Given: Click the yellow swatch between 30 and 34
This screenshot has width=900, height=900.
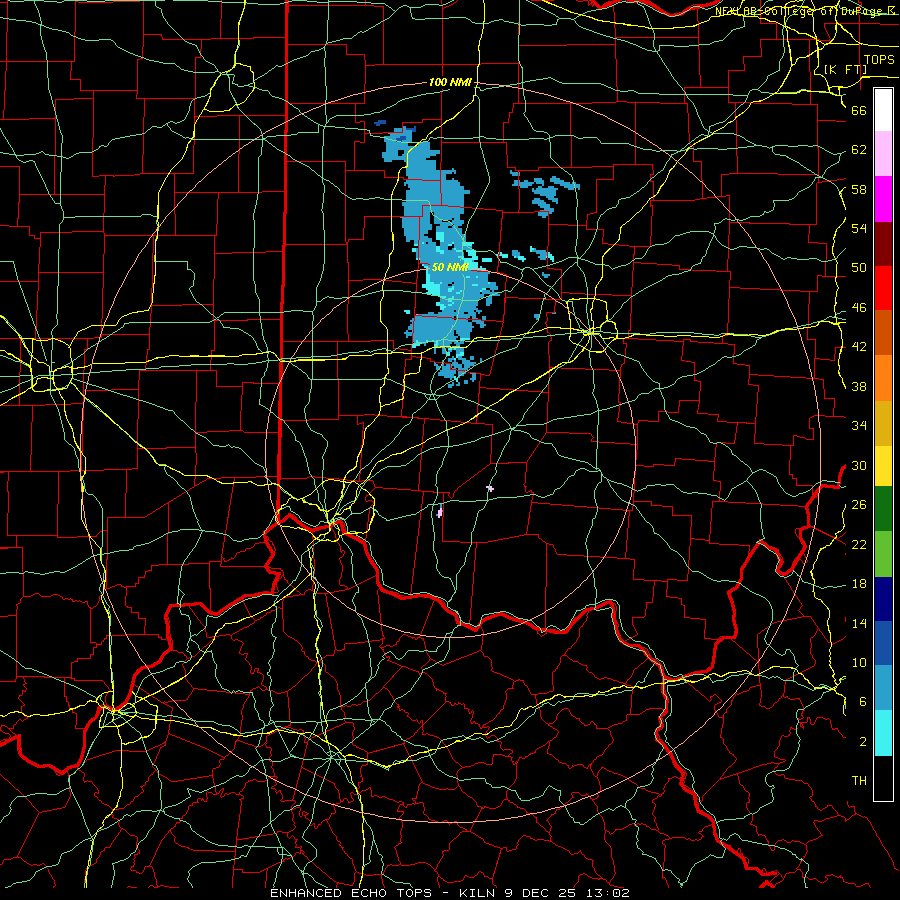Looking at the screenshot, I should coord(883,466).
